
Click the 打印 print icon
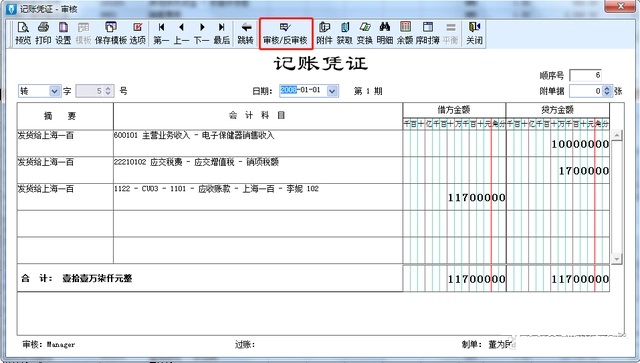[x=43, y=33]
